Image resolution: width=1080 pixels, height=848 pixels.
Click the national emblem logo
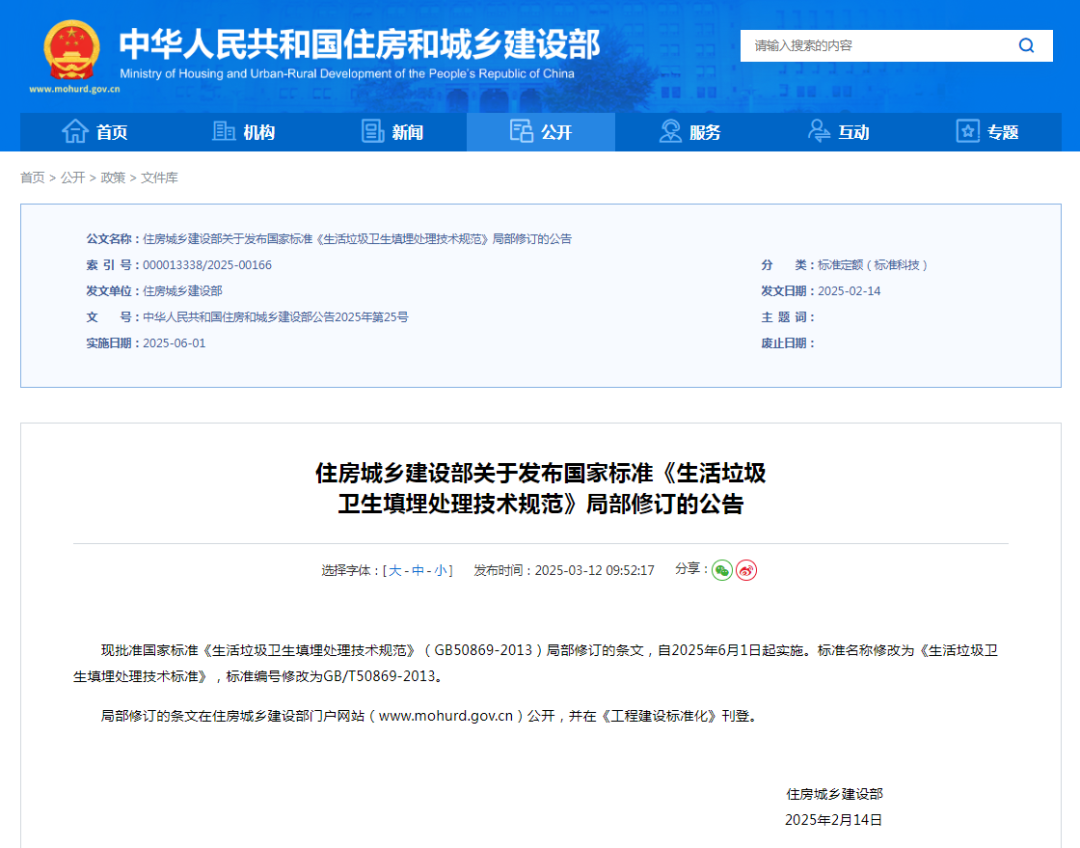pyautogui.click(x=71, y=50)
